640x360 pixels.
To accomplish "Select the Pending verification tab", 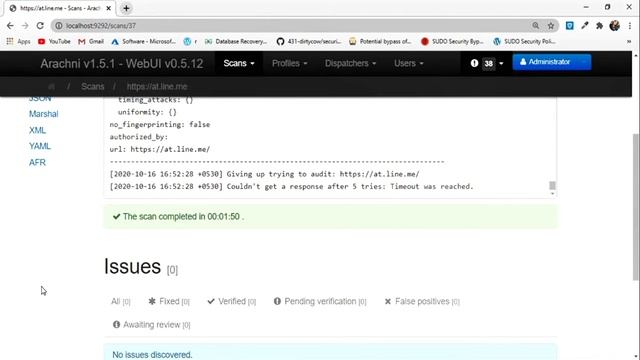I will (320, 301).
